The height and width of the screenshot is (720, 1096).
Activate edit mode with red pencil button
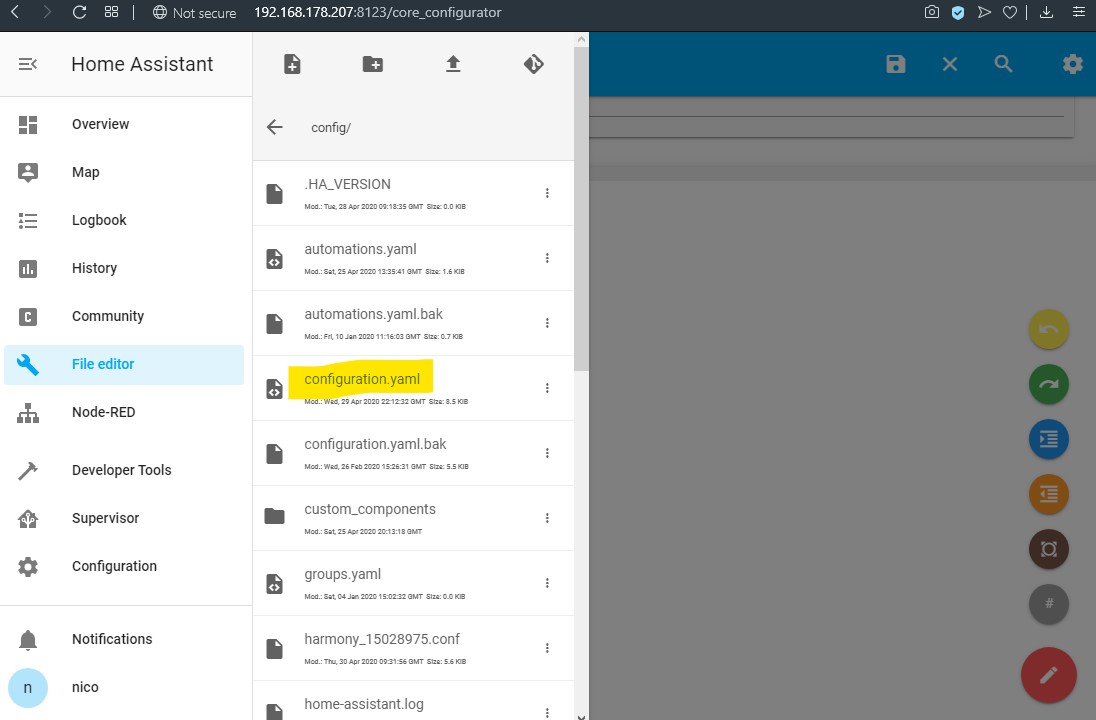tap(1048, 675)
